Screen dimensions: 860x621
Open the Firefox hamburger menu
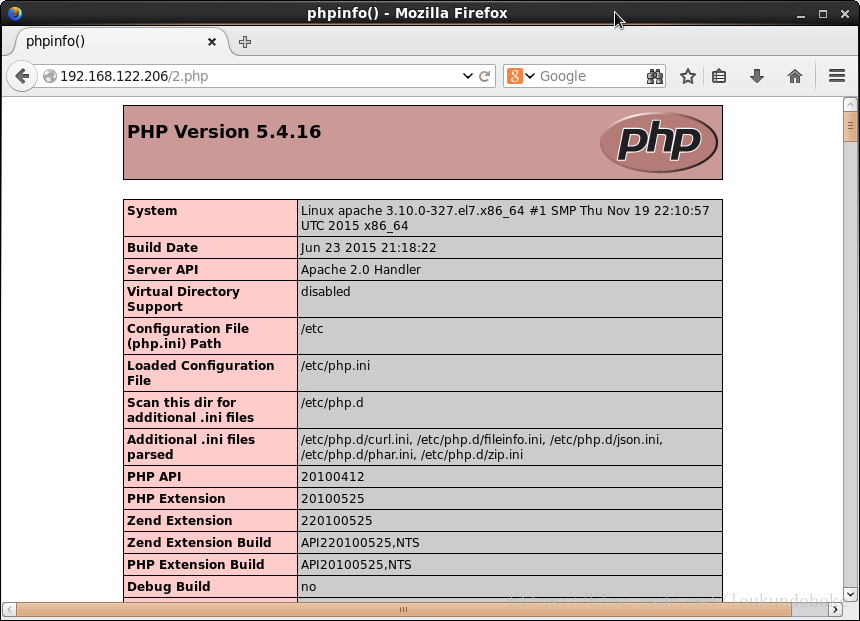click(x=836, y=76)
